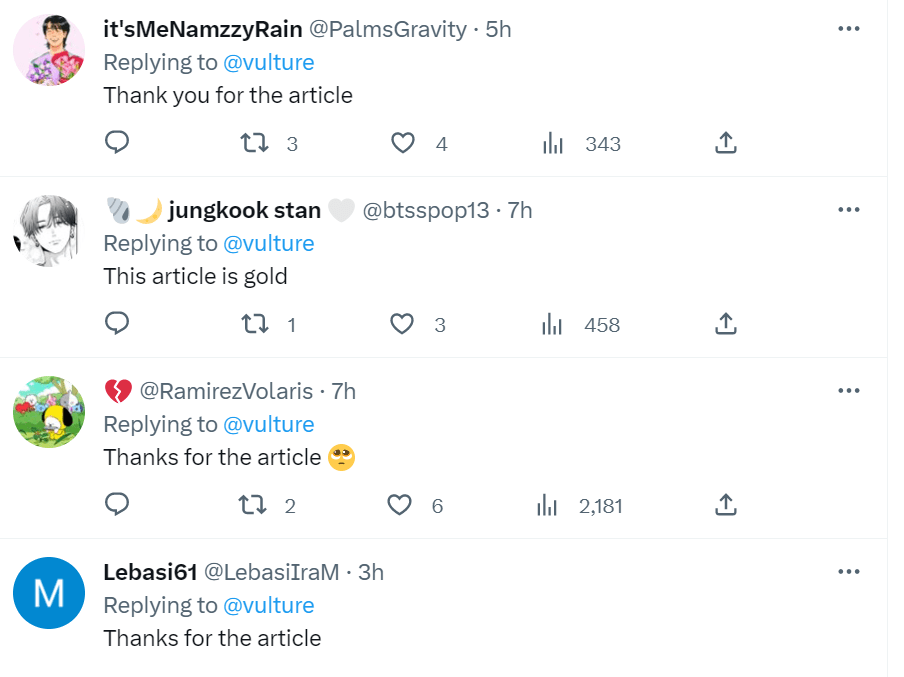904x677 pixels.
Task: Like the 'Thank you for the article' tweet
Action: 403,143
